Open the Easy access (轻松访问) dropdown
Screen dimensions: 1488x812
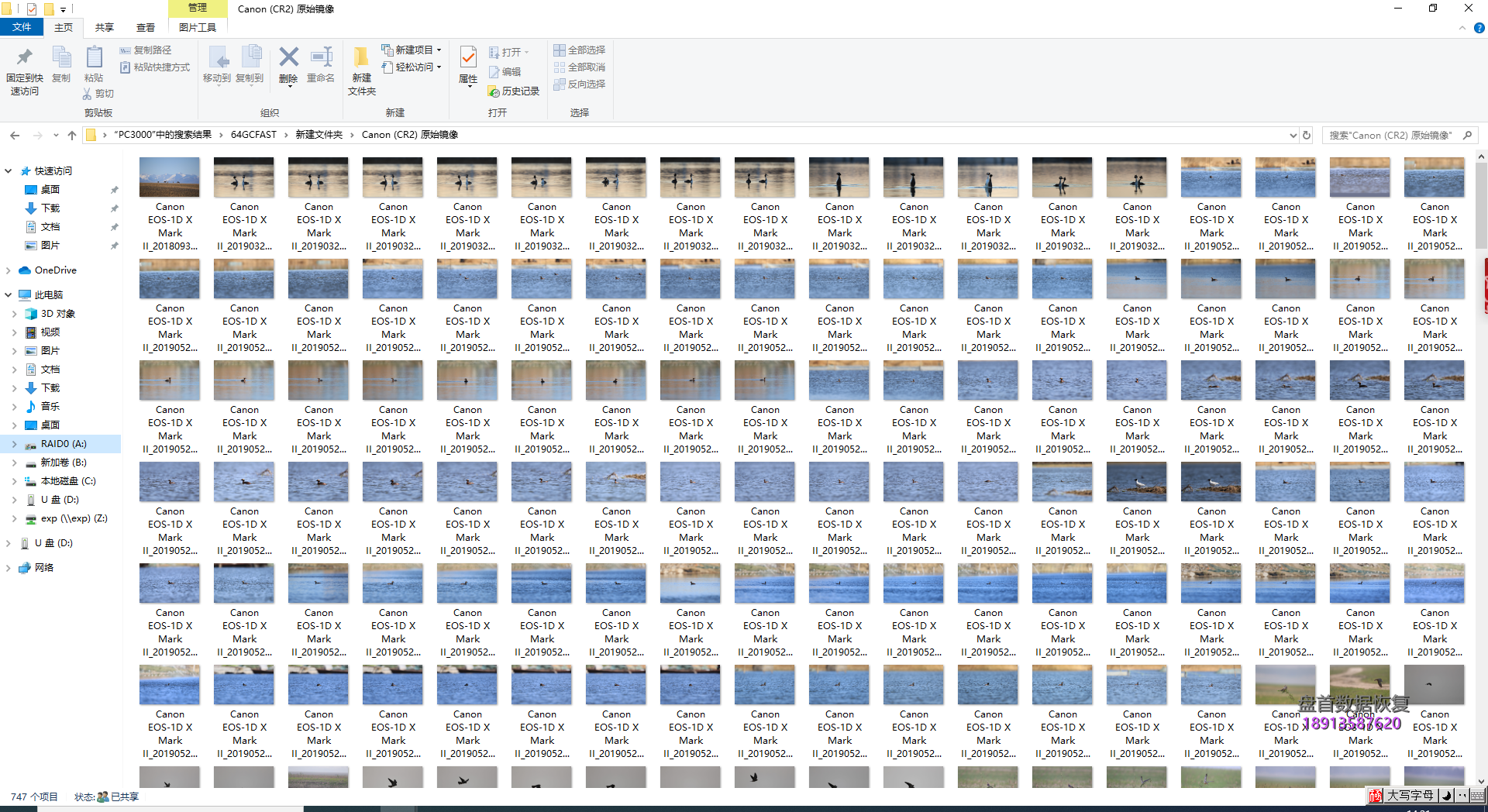[411, 67]
